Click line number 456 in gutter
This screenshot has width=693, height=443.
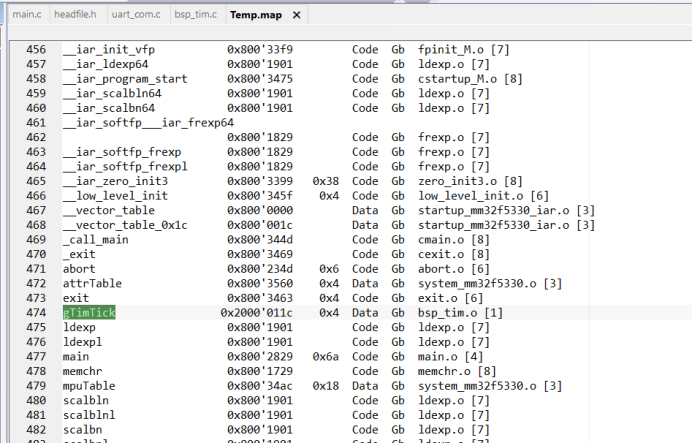[x=36, y=50]
